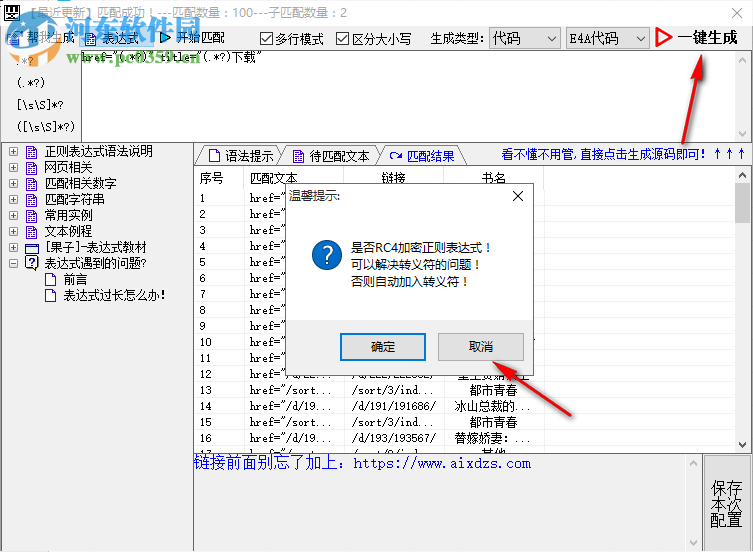Click document icon beside 正则表达式语法说明
The image size is (753, 552).
coord(32,152)
